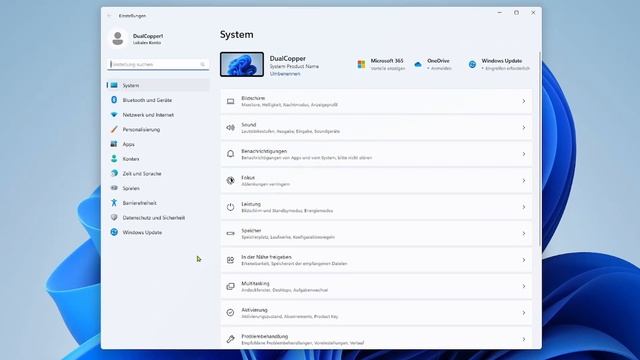Click the Speicher drive icon
The height and width of the screenshot is (360, 640).
point(231,233)
